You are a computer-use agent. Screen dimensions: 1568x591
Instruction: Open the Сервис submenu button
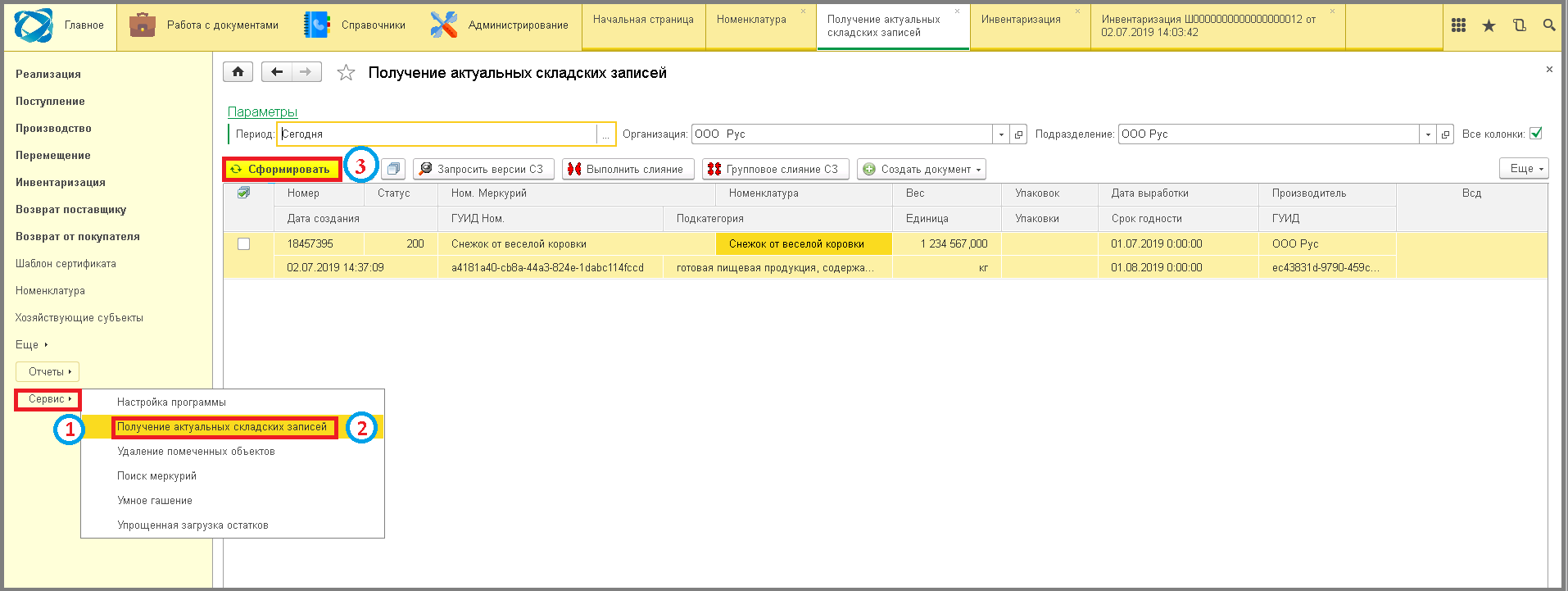click(48, 399)
